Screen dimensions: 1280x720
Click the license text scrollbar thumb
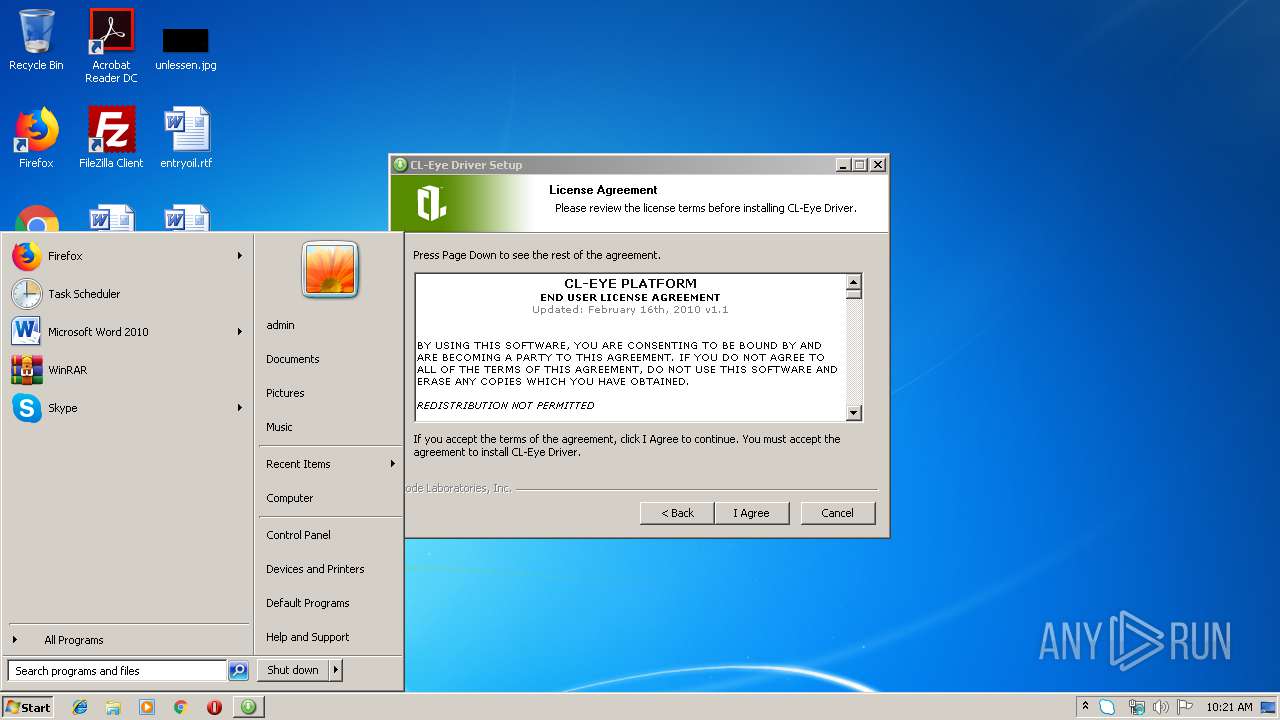pos(853,294)
